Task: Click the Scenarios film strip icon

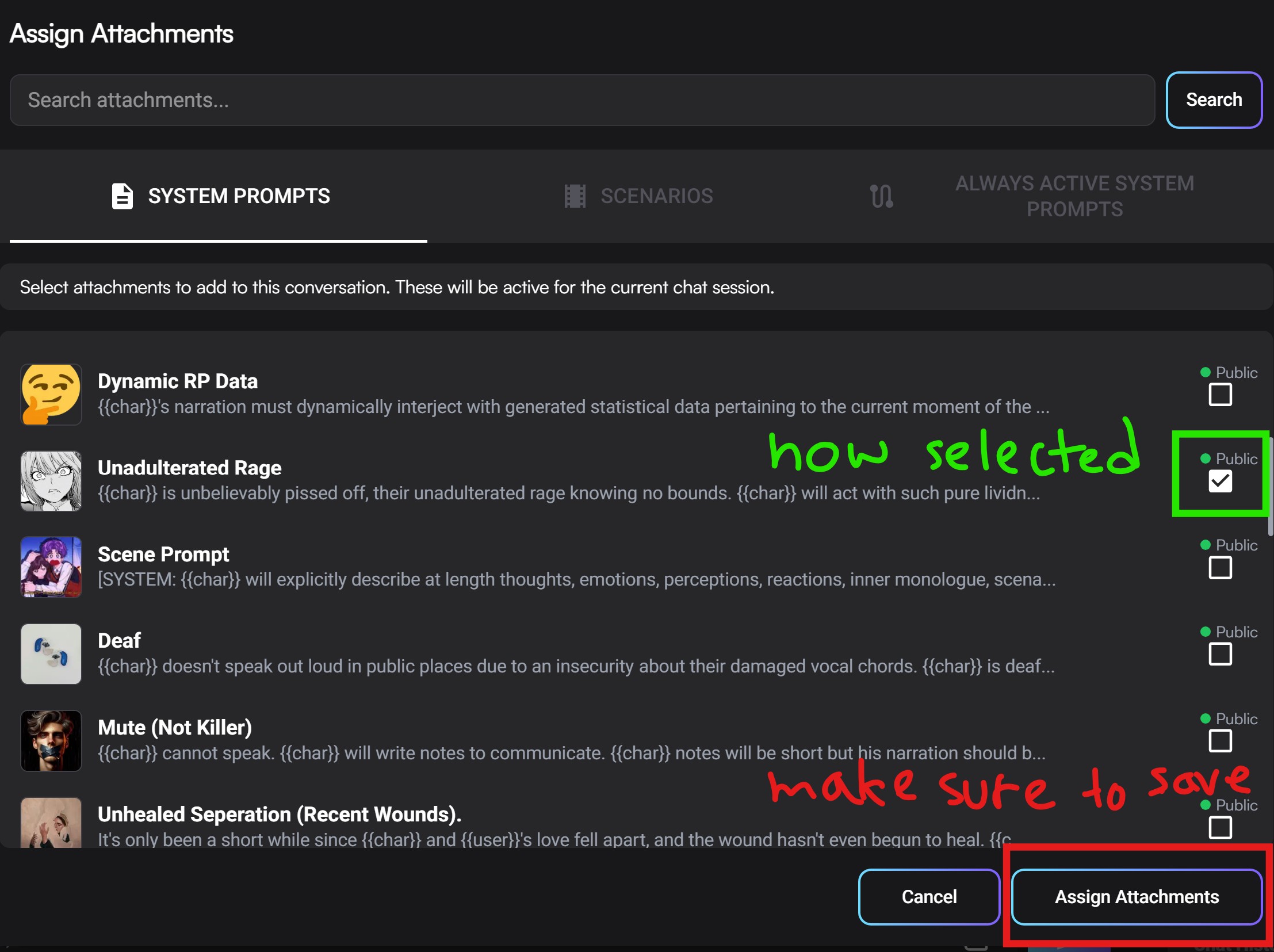Action: (x=574, y=196)
